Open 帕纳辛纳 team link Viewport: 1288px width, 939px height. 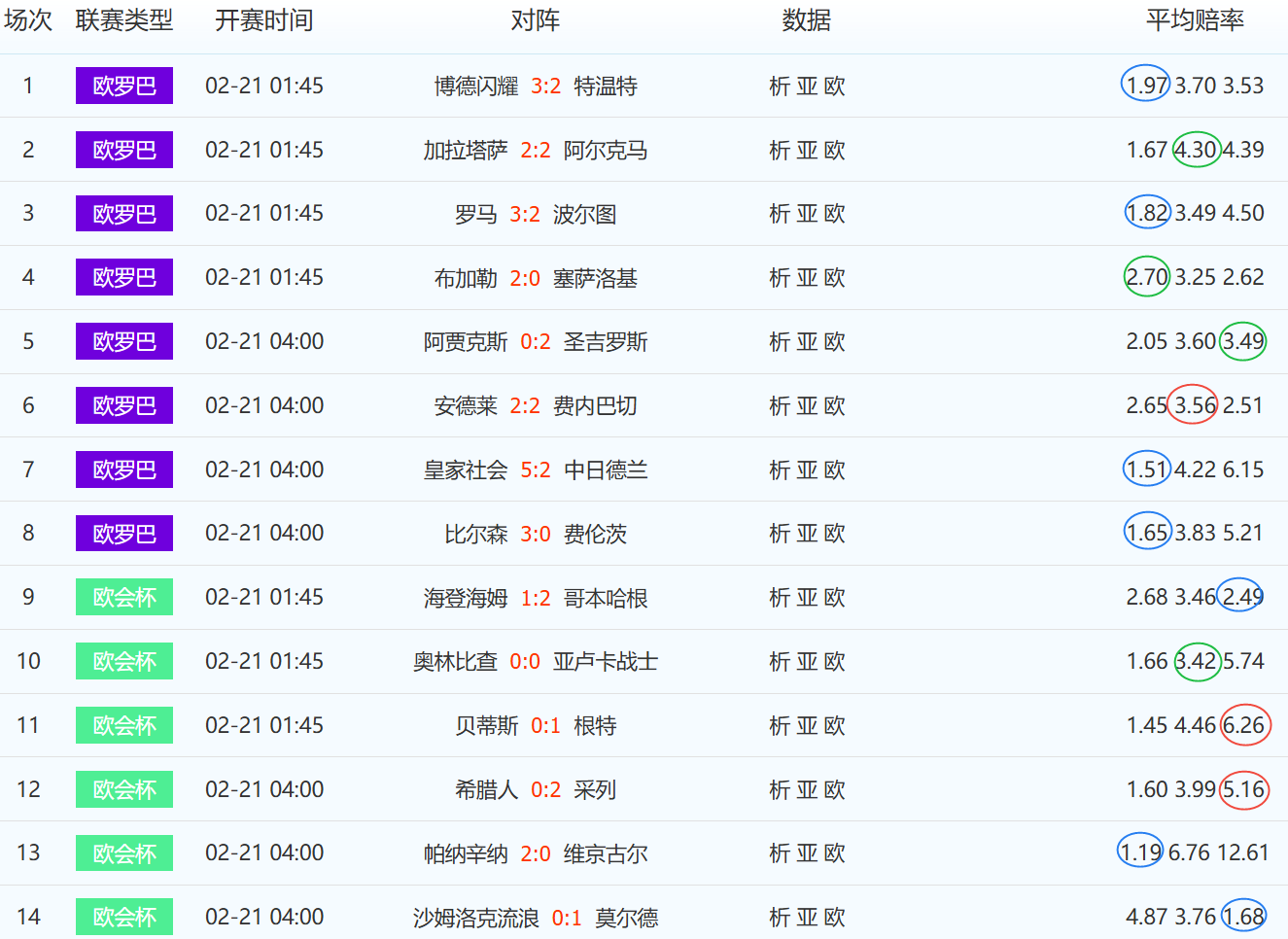pos(466,854)
